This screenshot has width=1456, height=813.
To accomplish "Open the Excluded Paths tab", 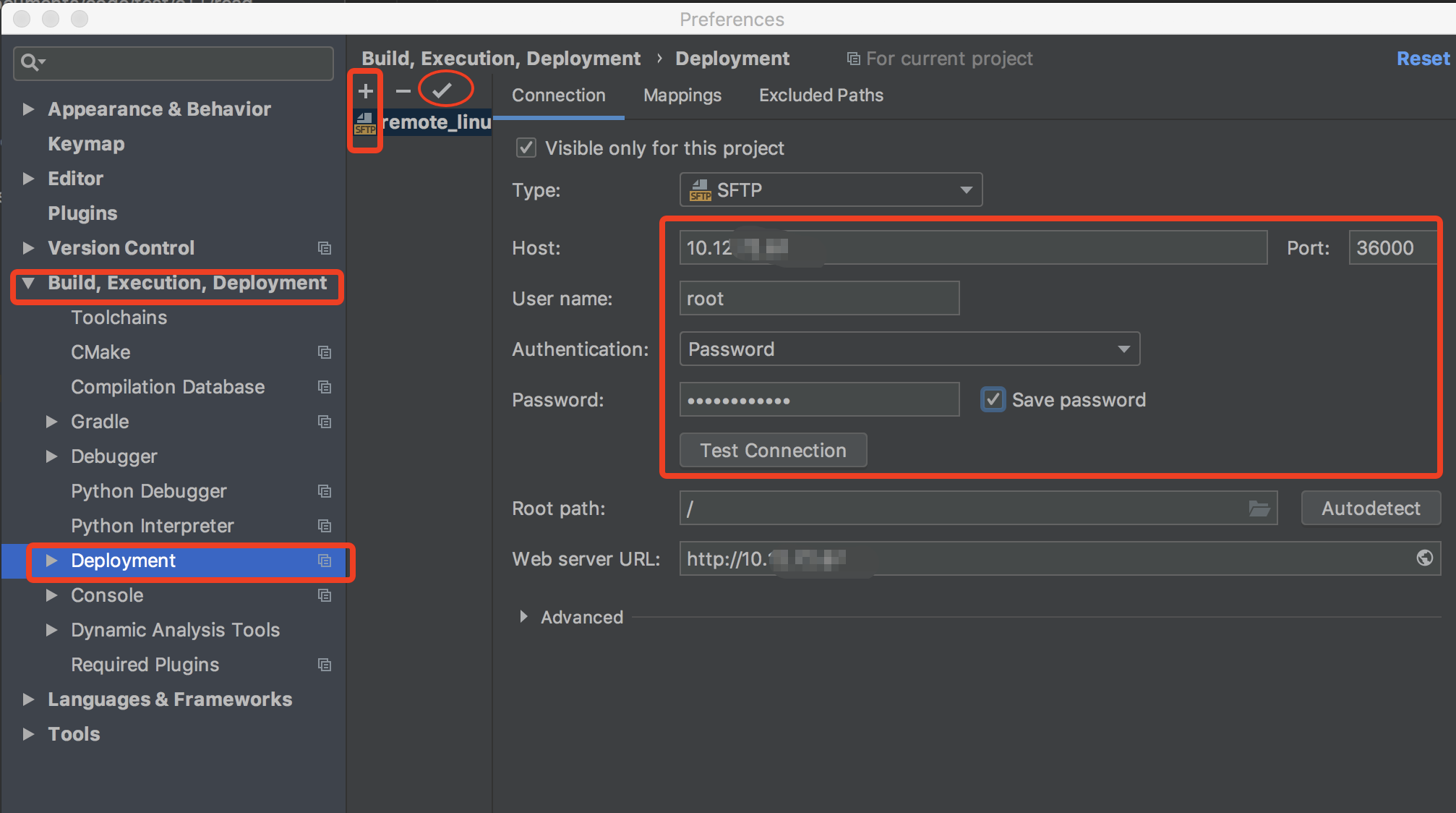I will pos(821,95).
